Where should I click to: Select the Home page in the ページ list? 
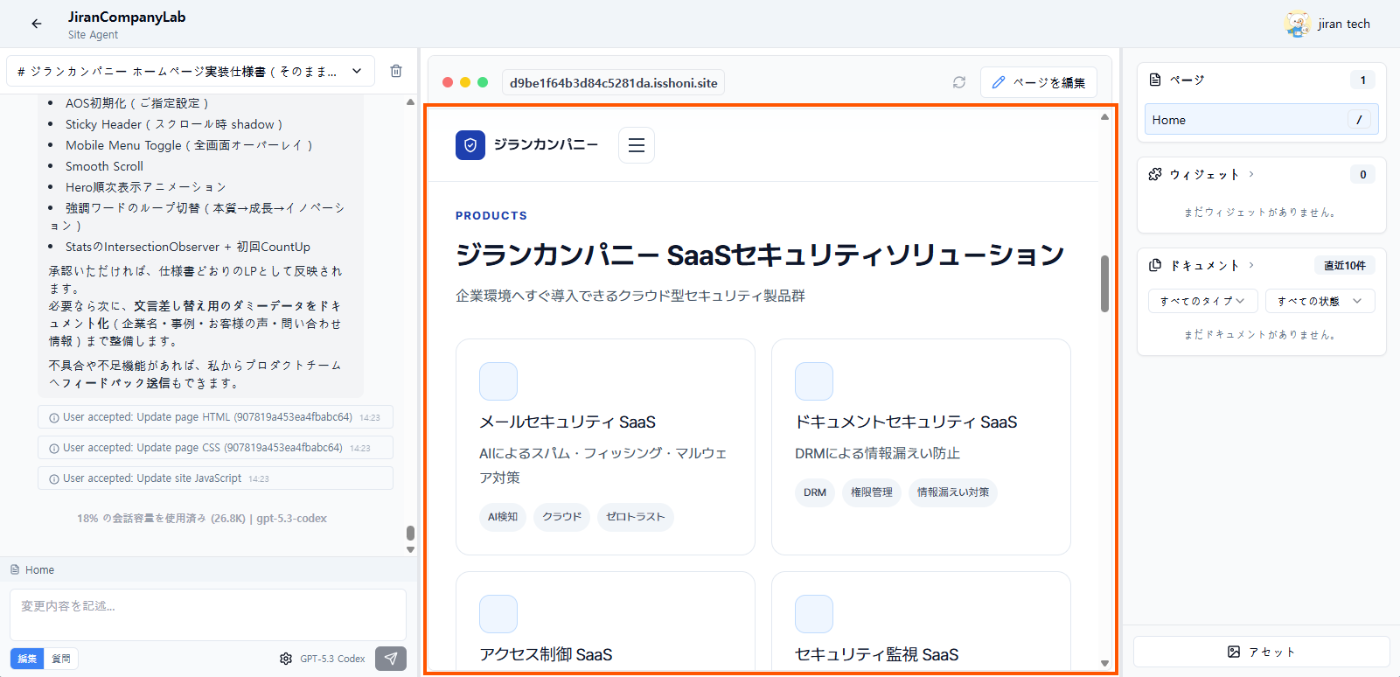(1262, 119)
